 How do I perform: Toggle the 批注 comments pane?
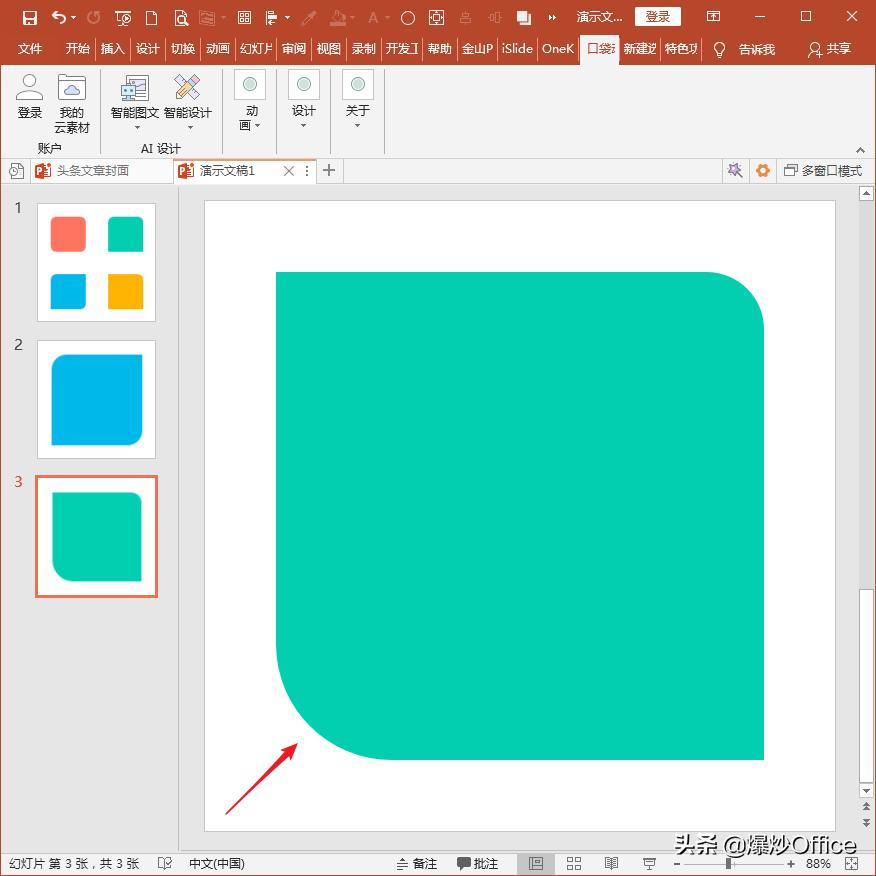point(478,863)
